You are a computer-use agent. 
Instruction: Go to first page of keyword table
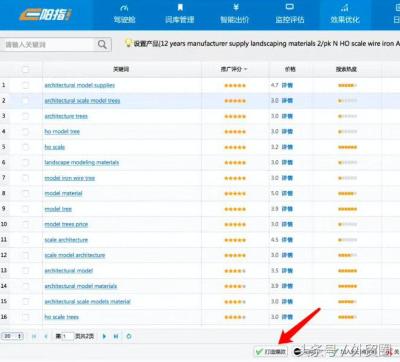point(34,336)
